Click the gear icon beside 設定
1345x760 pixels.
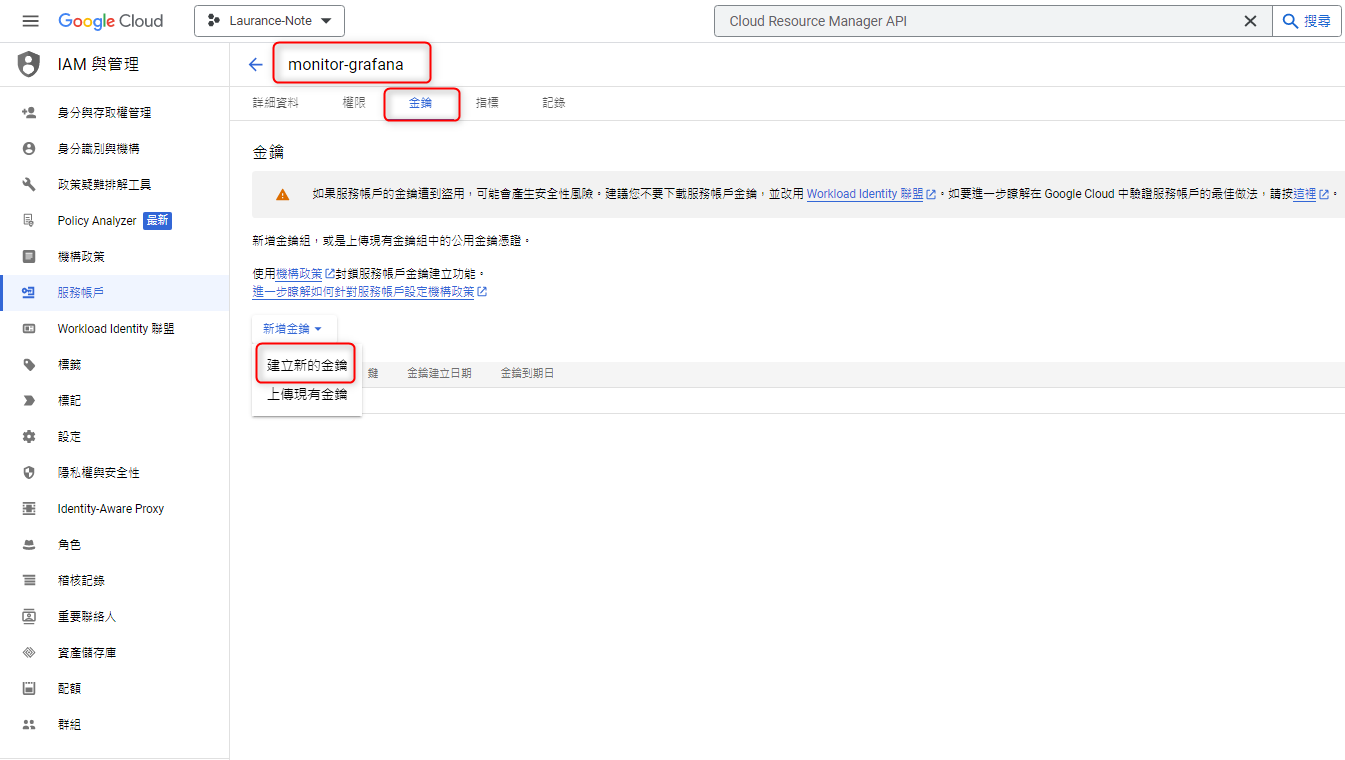click(29, 437)
